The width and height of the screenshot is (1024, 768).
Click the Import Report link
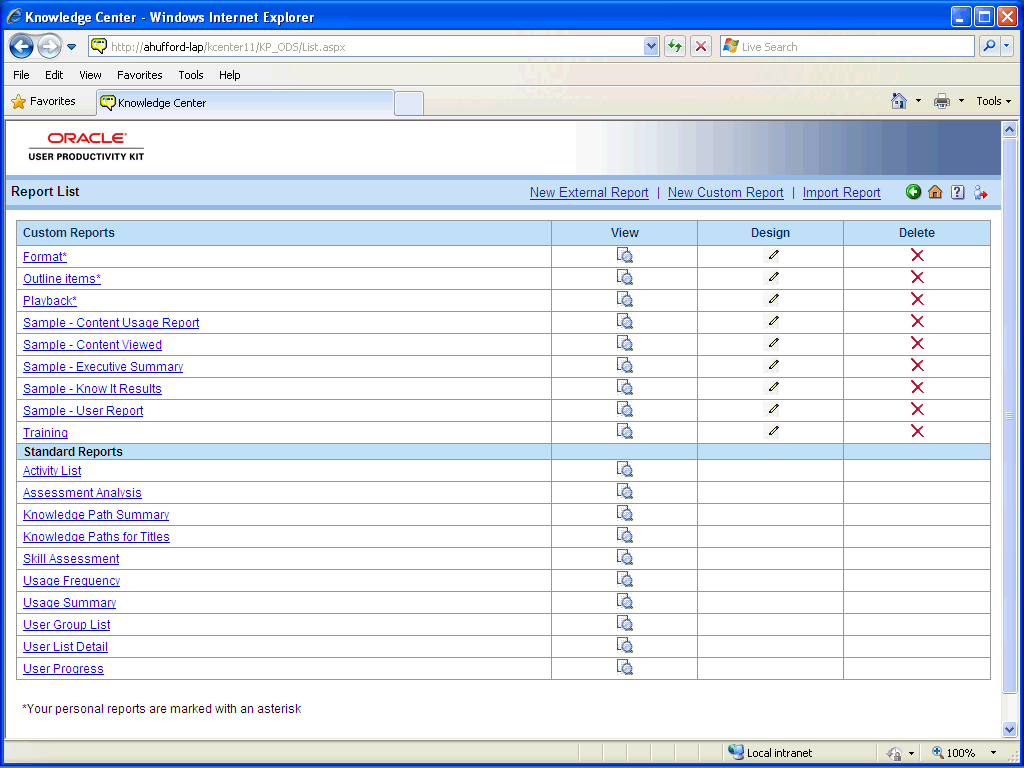(x=841, y=193)
